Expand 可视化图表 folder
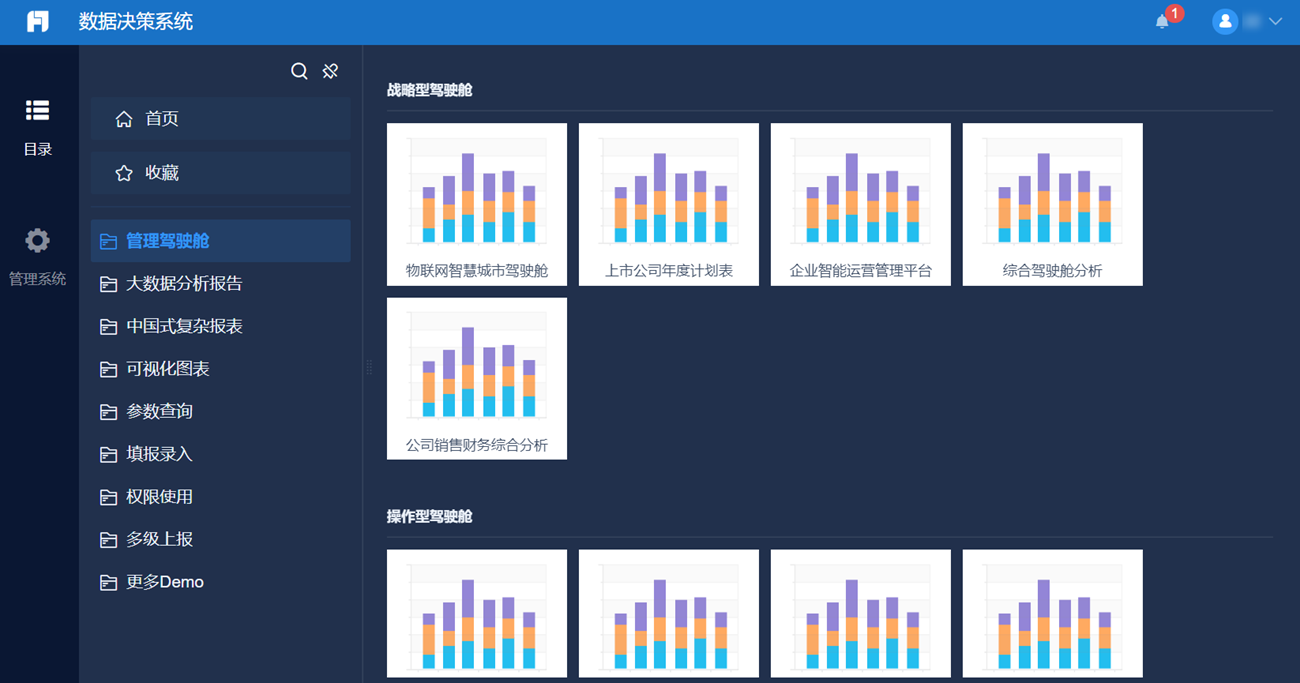Screen dimensions: 1300x683 (220, 369)
